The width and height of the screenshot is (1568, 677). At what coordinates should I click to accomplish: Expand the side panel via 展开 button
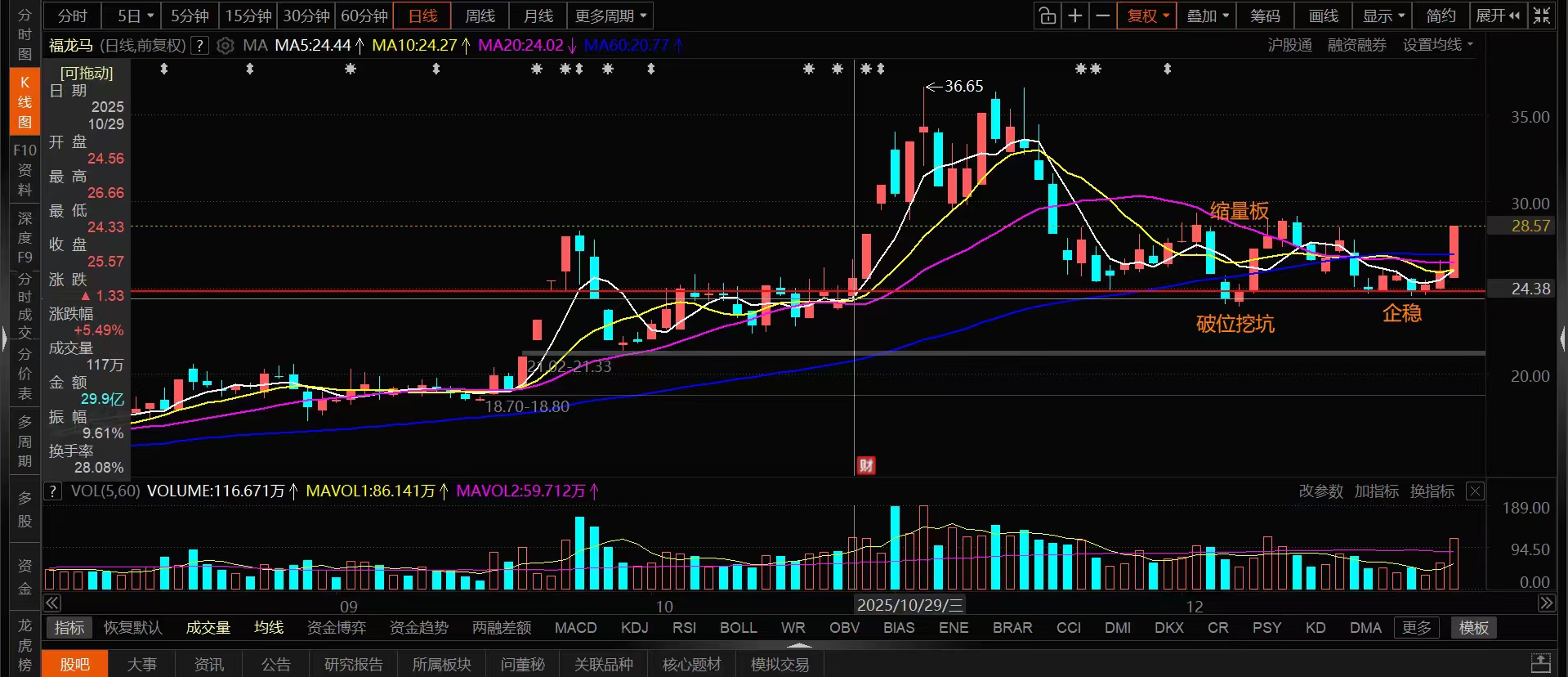(1498, 16)
